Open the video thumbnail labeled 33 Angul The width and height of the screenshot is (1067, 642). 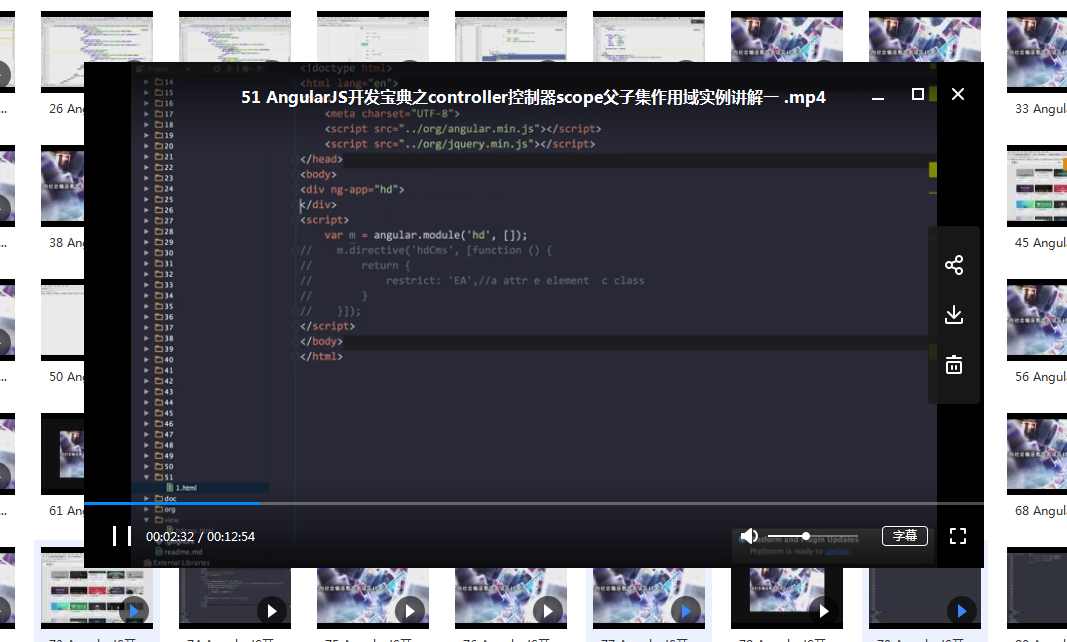point(1036,51)
